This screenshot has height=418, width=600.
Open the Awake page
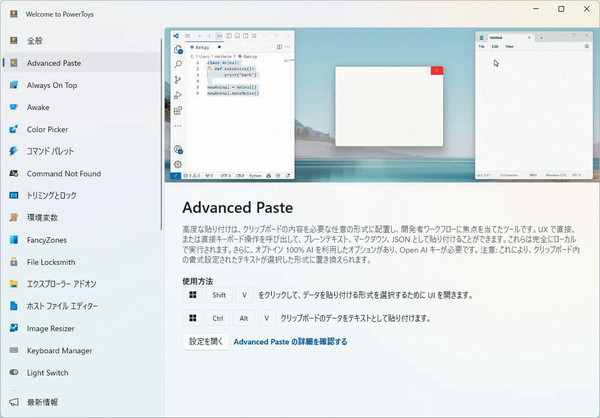[x=82, y=107]
